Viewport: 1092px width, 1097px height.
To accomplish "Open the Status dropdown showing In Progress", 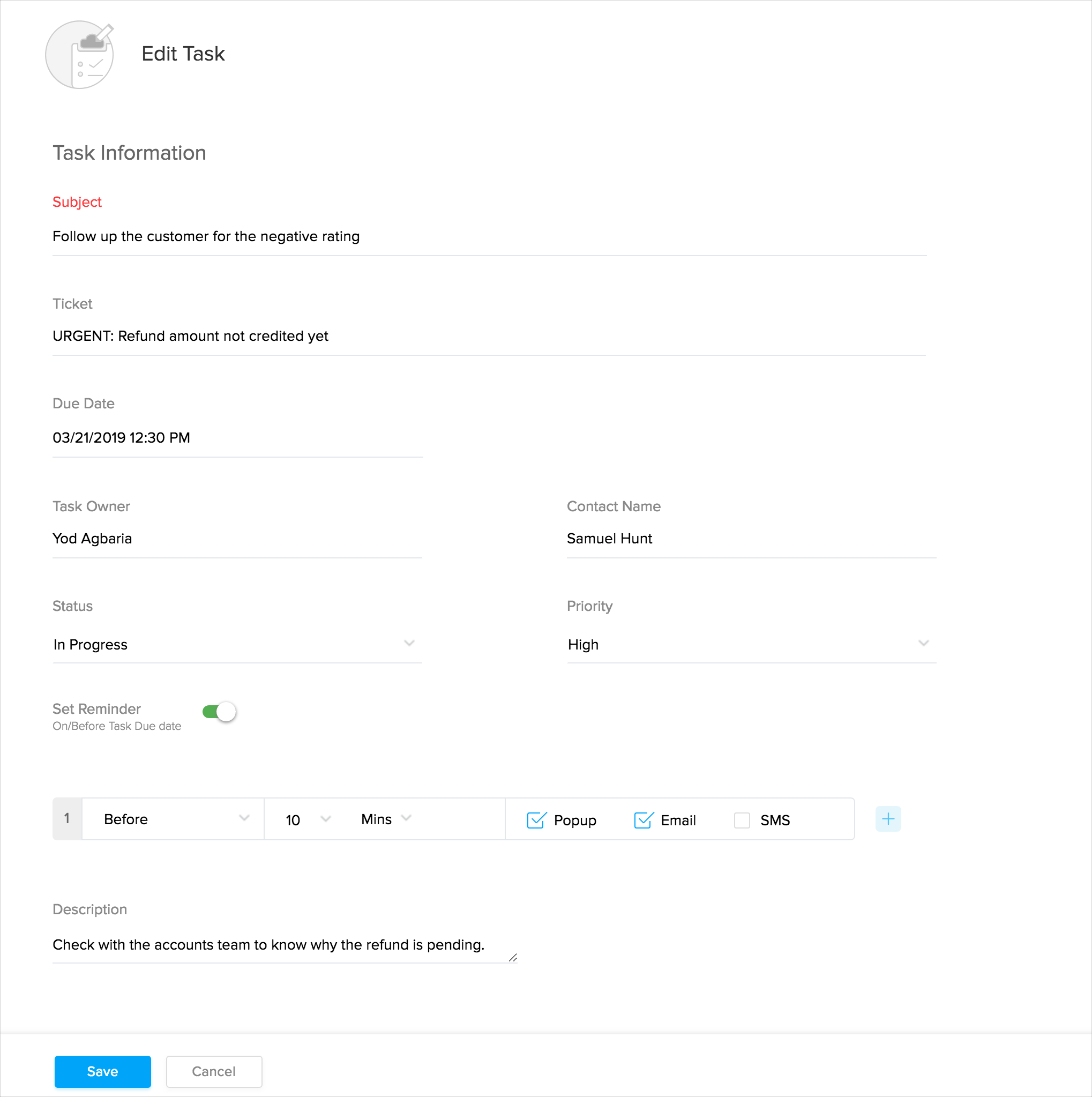I will coord(237,645).
